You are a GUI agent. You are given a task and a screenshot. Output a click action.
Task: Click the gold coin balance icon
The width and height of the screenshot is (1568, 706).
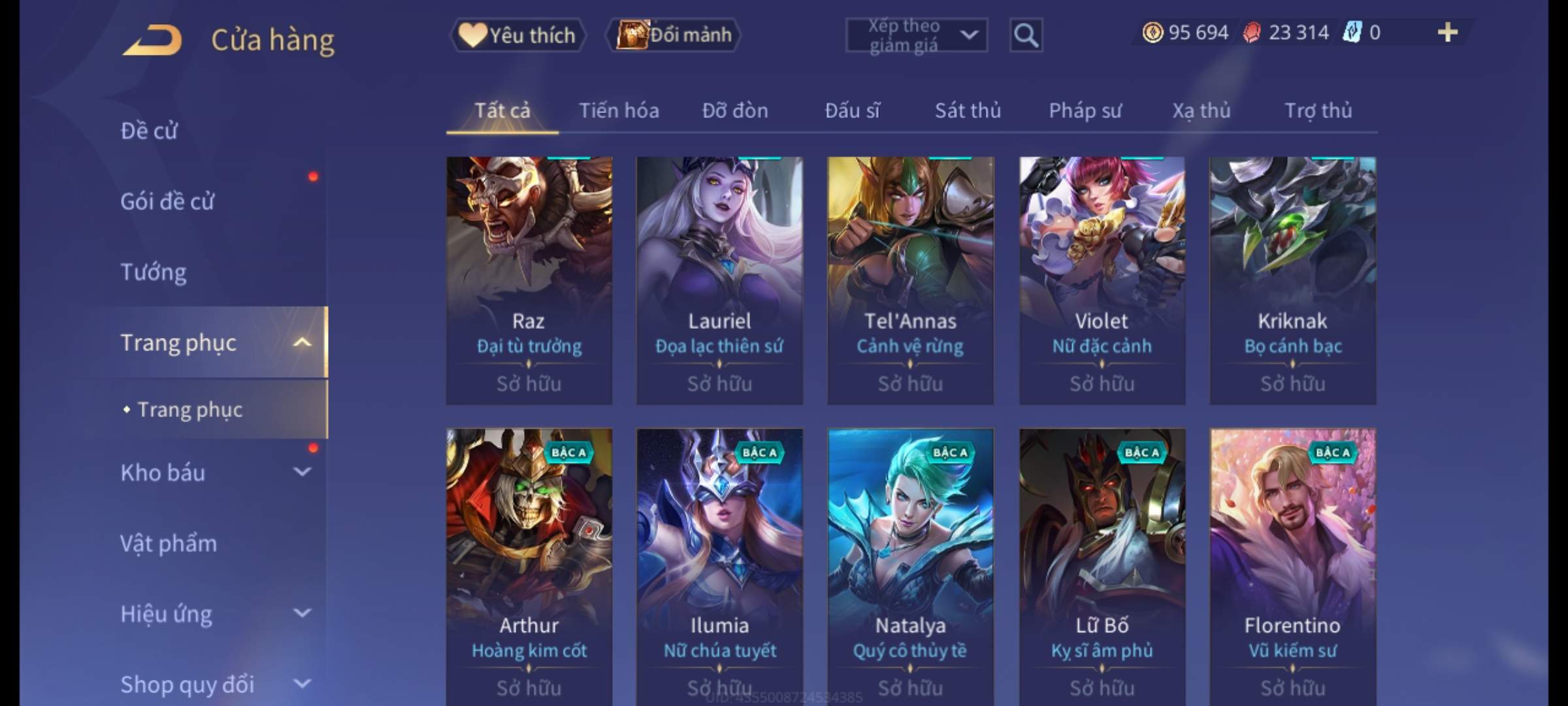(1152, 32)
